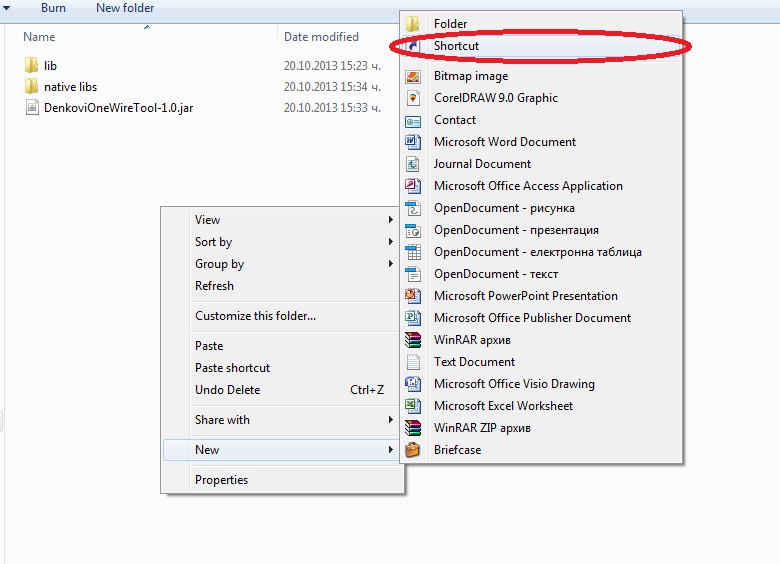Select the Contact menu label
780x564 pixels.
coord(455,120)
